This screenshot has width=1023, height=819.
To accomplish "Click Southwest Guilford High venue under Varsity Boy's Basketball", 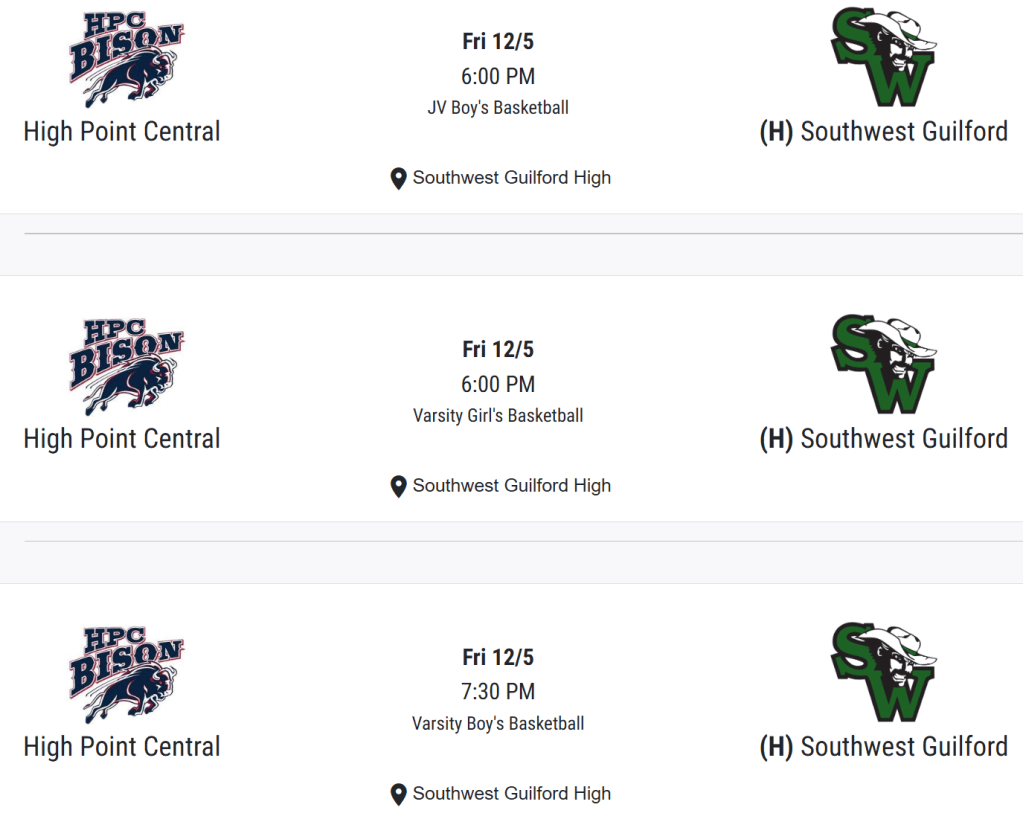I will click(x=511, y=794).
